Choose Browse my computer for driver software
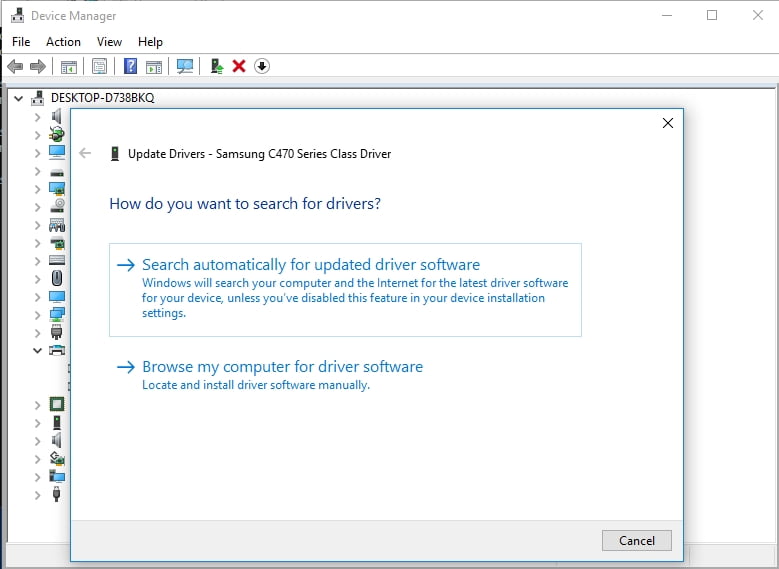Viewport: 779px width, 569px height. (x=282, y=367)
